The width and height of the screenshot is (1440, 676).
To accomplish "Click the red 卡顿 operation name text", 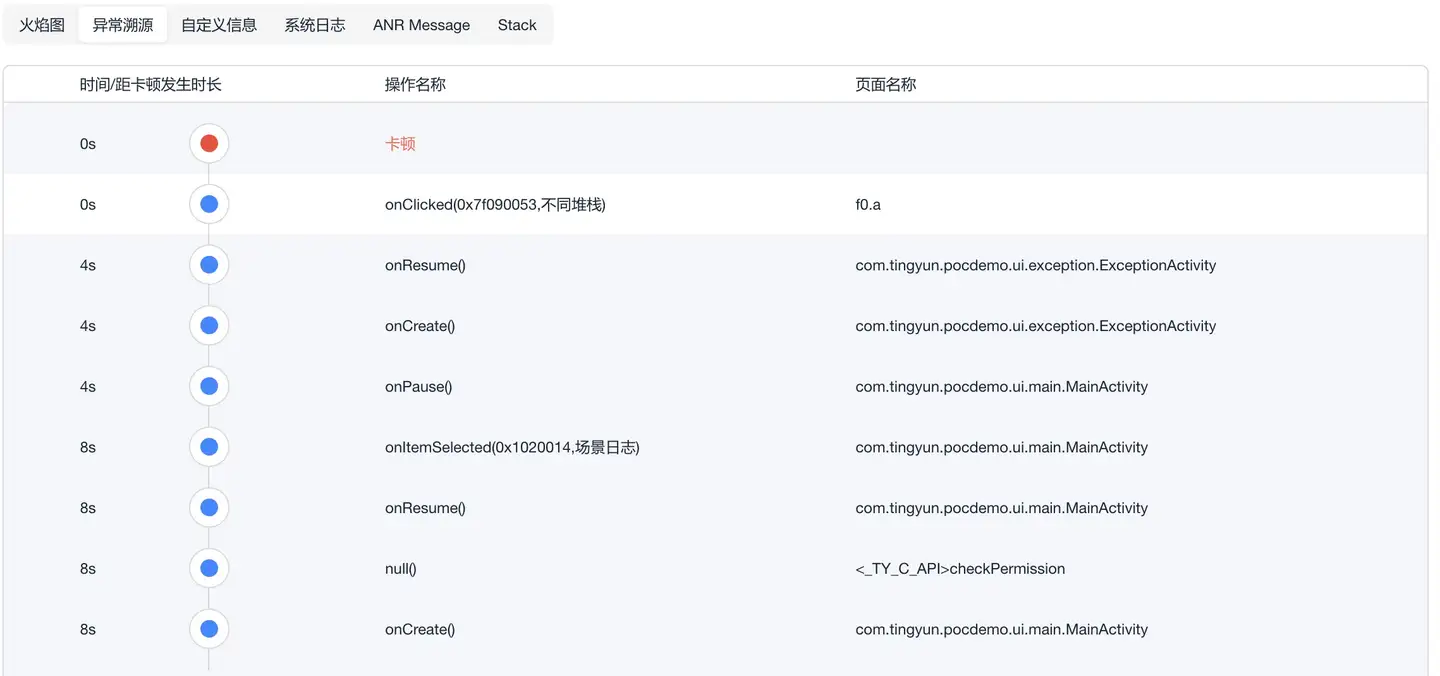I will click(400, 144).
